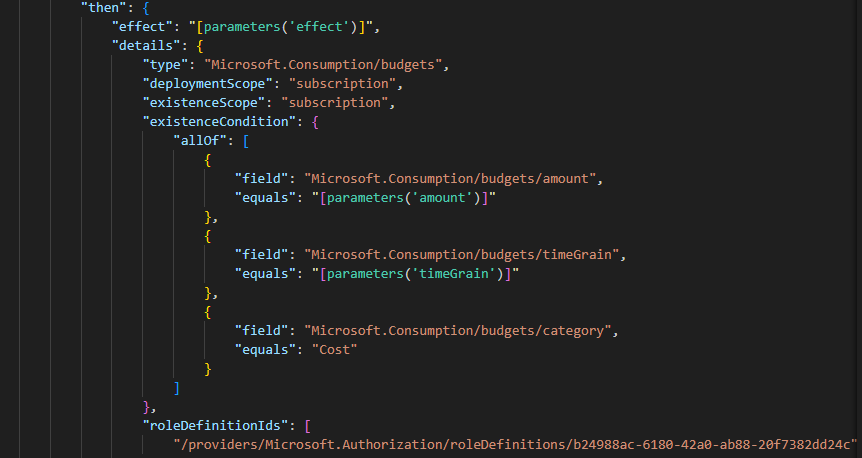Screen dimensions: 862x458
Task: Click the "equals" key on the timeGrain line
Action: [266, 273]
